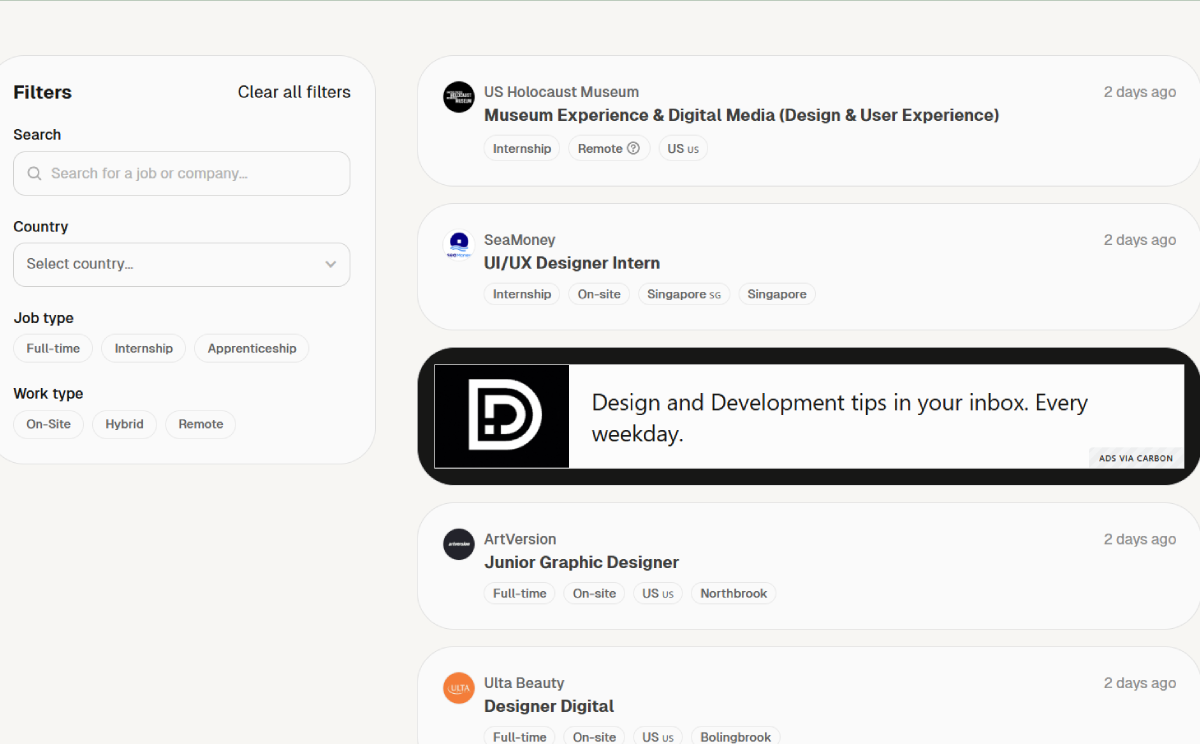Toggle the Apprenticeship job type filter

click(252, 348)
